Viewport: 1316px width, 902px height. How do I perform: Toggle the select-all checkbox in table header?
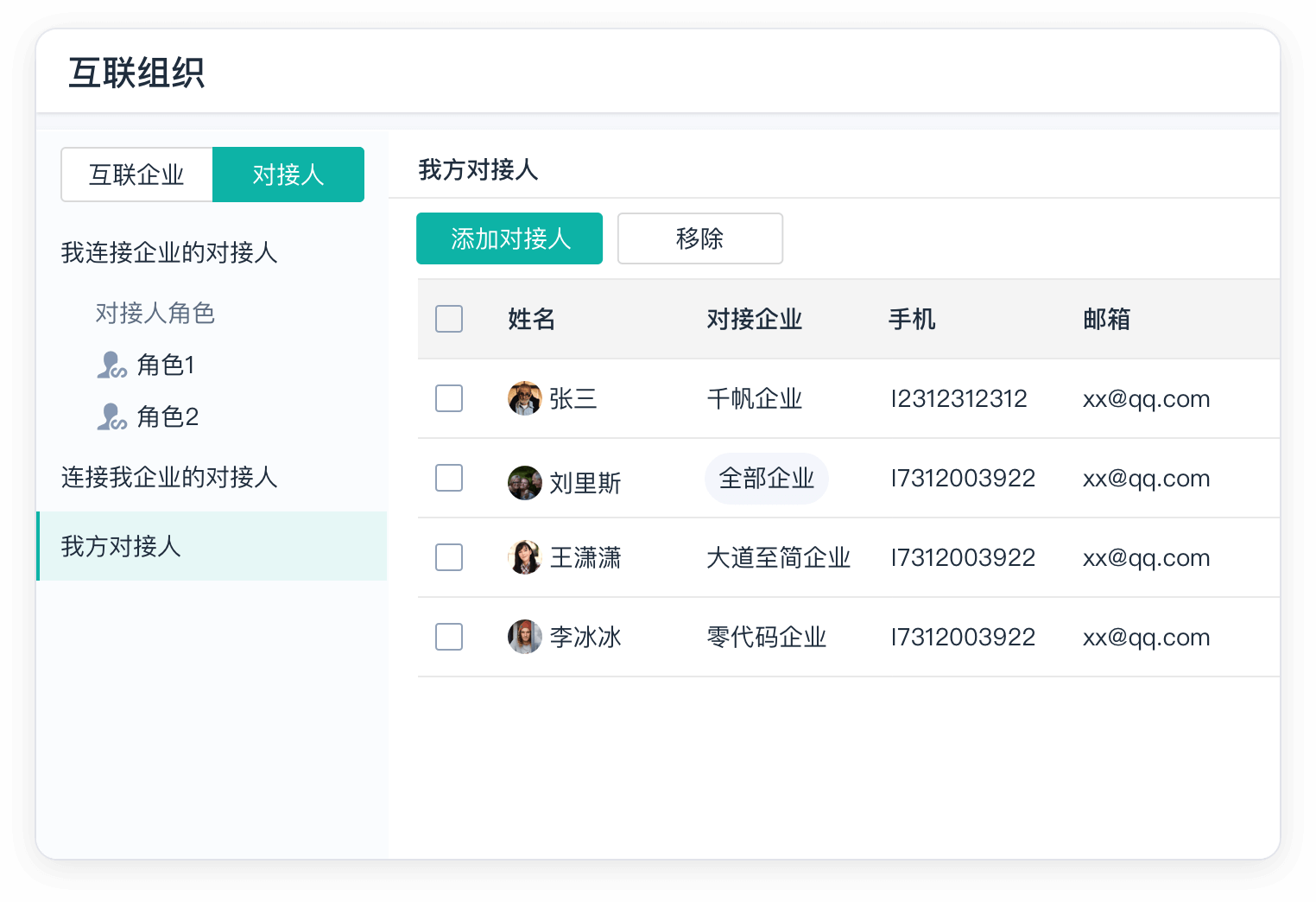coord(449,319)
